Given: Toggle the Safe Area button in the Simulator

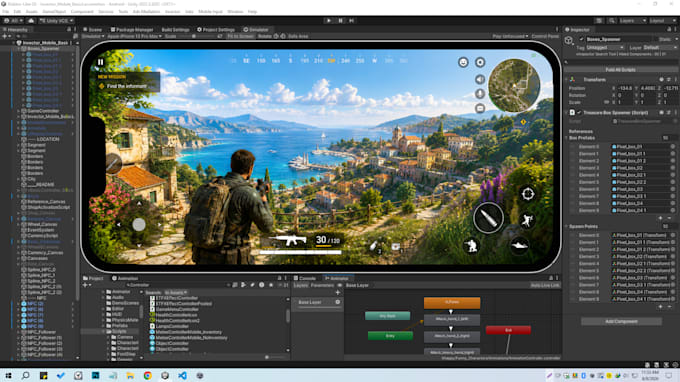Looking at the screenshot, I should (298, 36).
